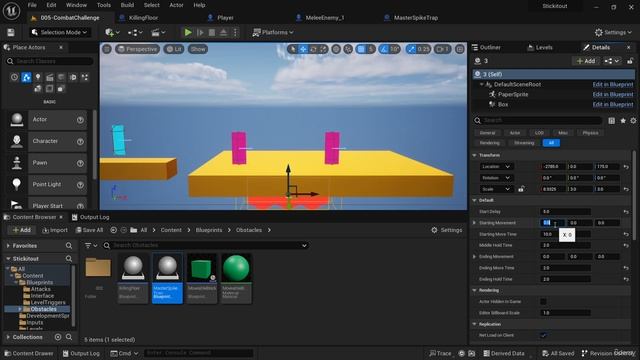The image size is (640, 360).
Task: Select the Cinematic category icon
Action: (x=50, y=77)
